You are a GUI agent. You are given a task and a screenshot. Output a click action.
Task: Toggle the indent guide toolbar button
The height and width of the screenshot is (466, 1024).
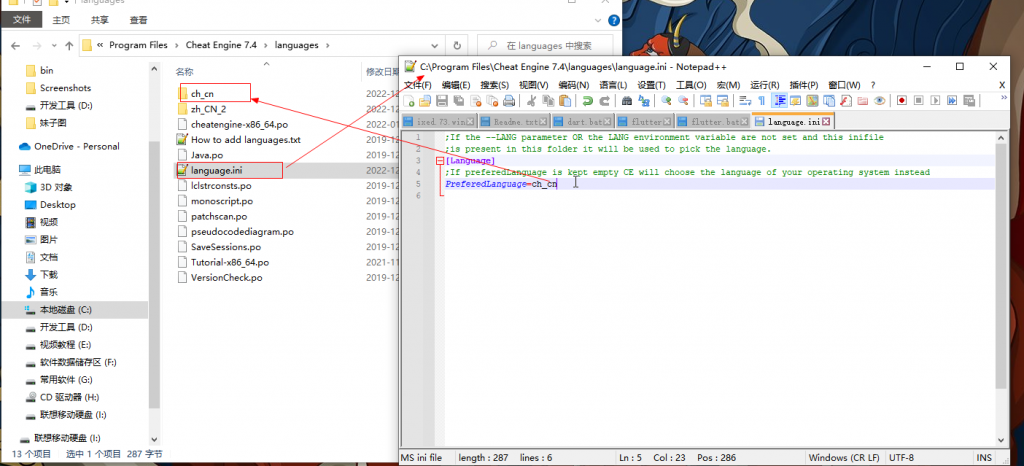[x=778, y=101]
